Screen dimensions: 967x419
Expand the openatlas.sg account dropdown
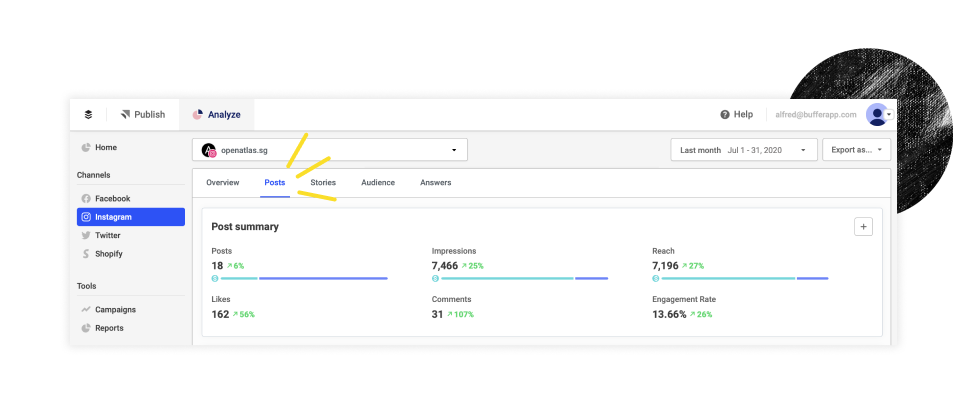point(329,150)
